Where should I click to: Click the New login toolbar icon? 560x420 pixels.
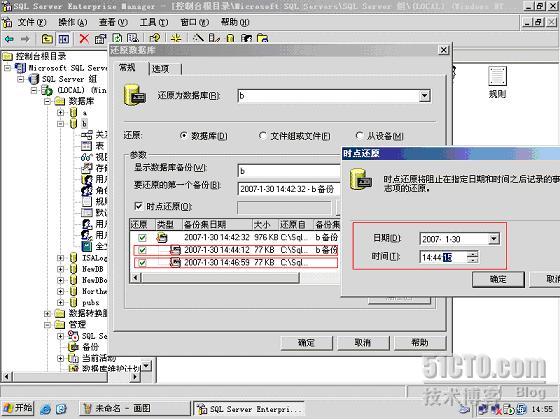tap(246, 38)
